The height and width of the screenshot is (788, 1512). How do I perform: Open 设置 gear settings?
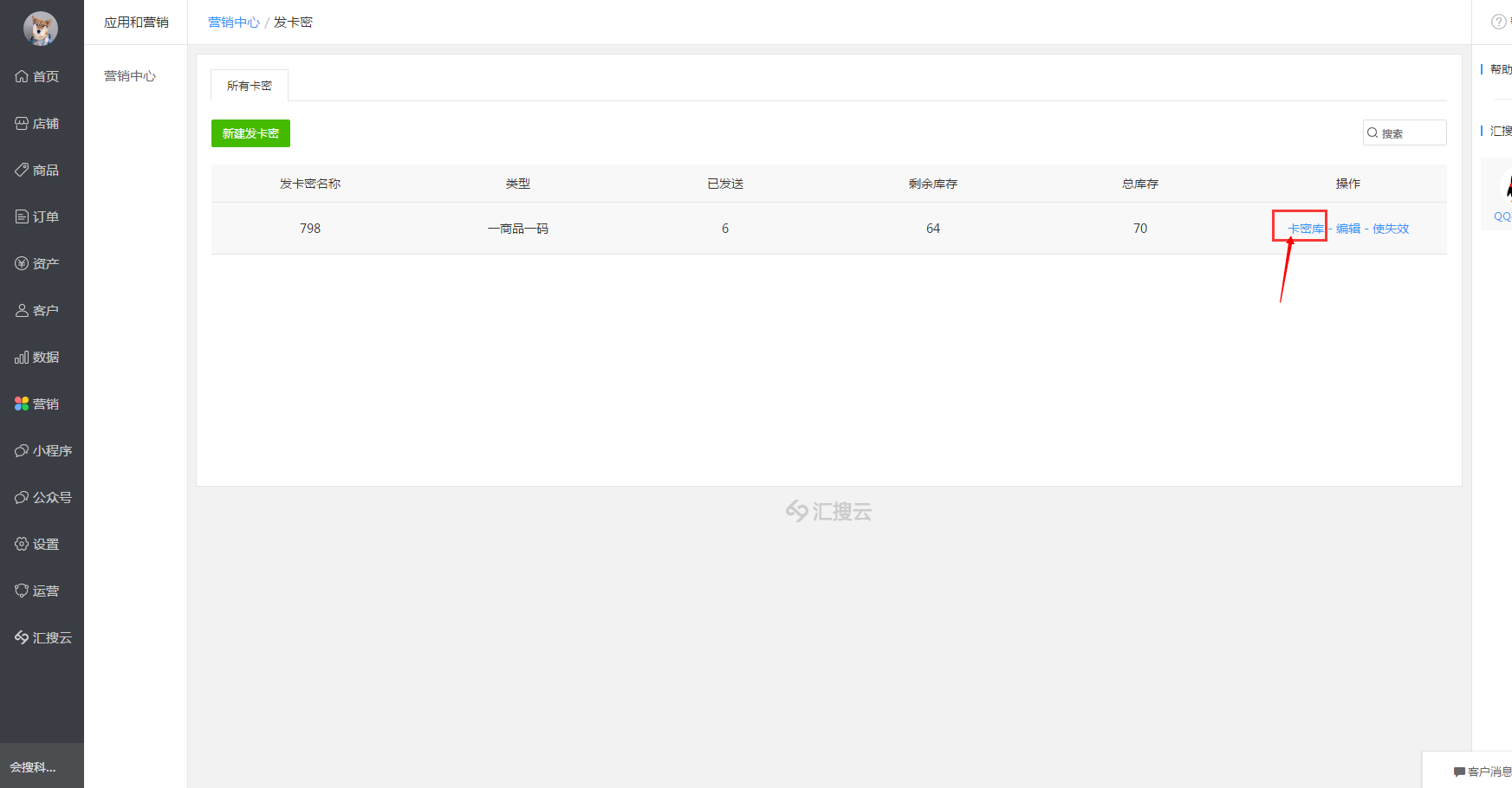point(22,545)
